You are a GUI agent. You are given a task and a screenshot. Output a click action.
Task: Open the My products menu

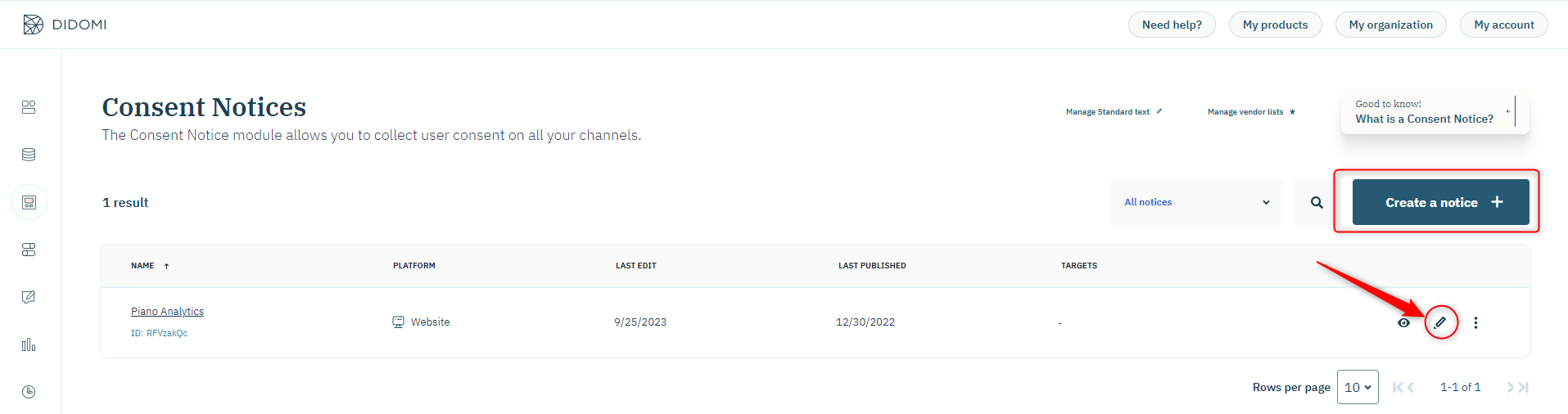[x=1275, y=25]
